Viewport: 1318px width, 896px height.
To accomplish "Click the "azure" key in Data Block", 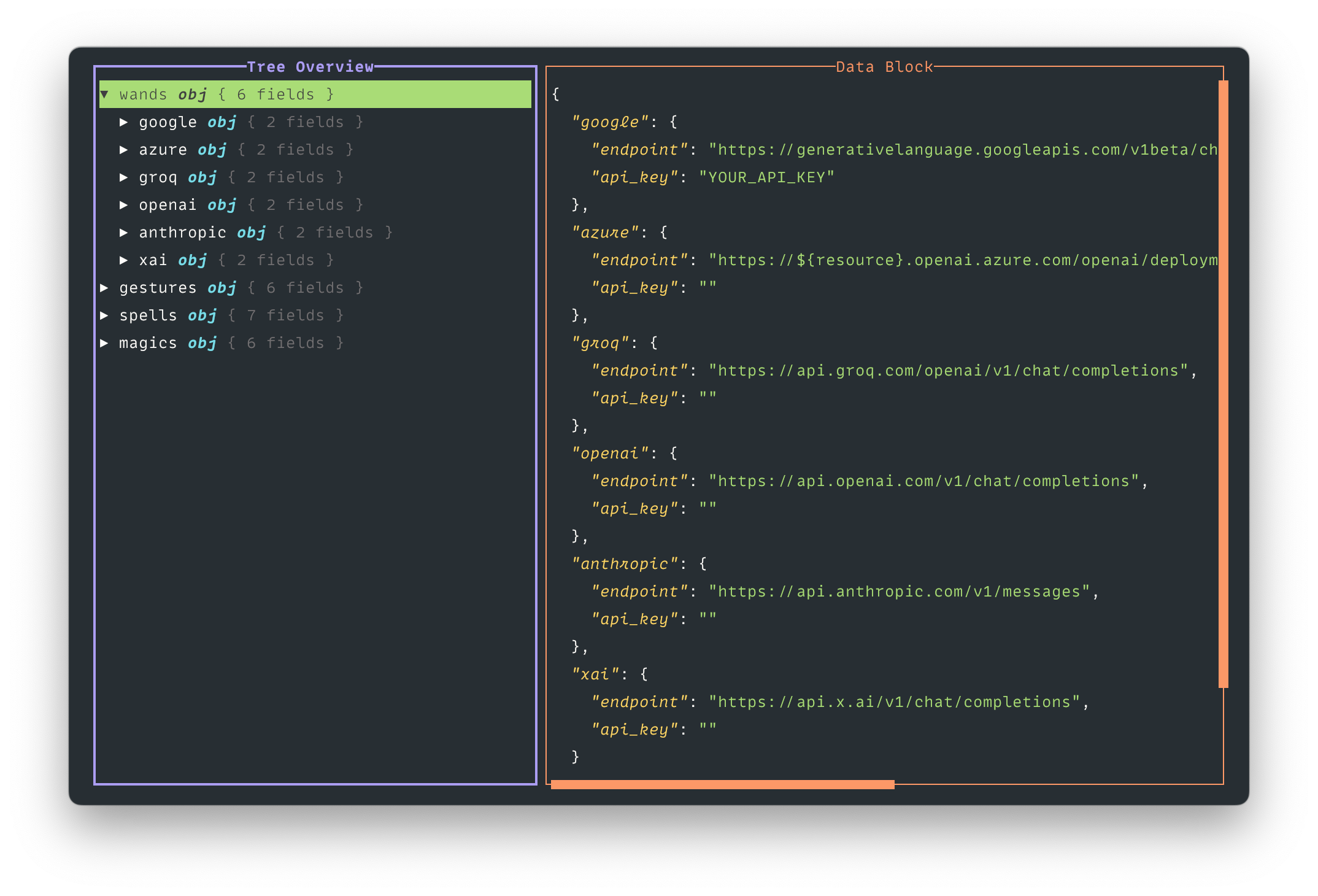I will (x=605, y=233).
